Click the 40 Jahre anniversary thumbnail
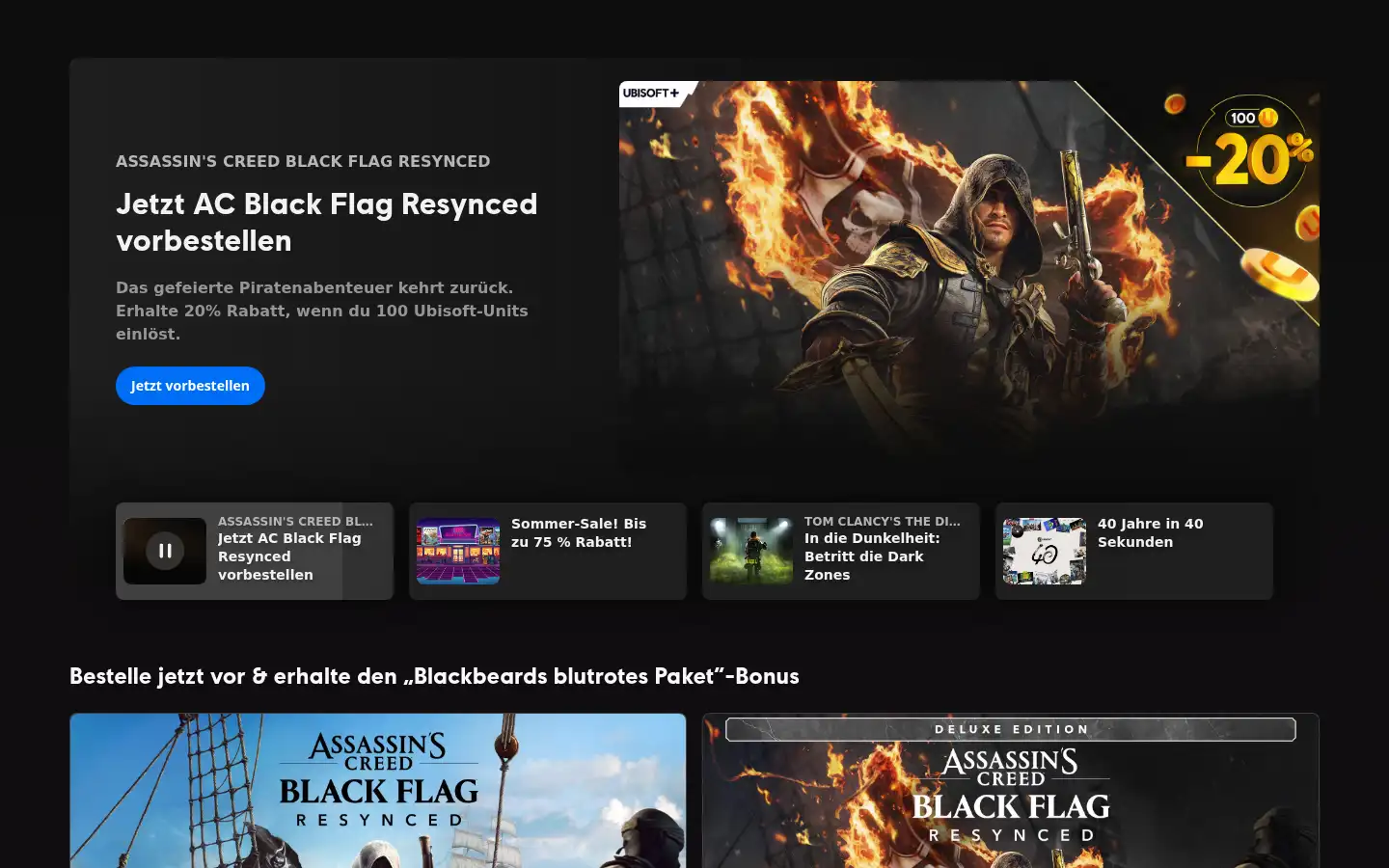Viewport: 1389px width, 868px height. 1045,551
